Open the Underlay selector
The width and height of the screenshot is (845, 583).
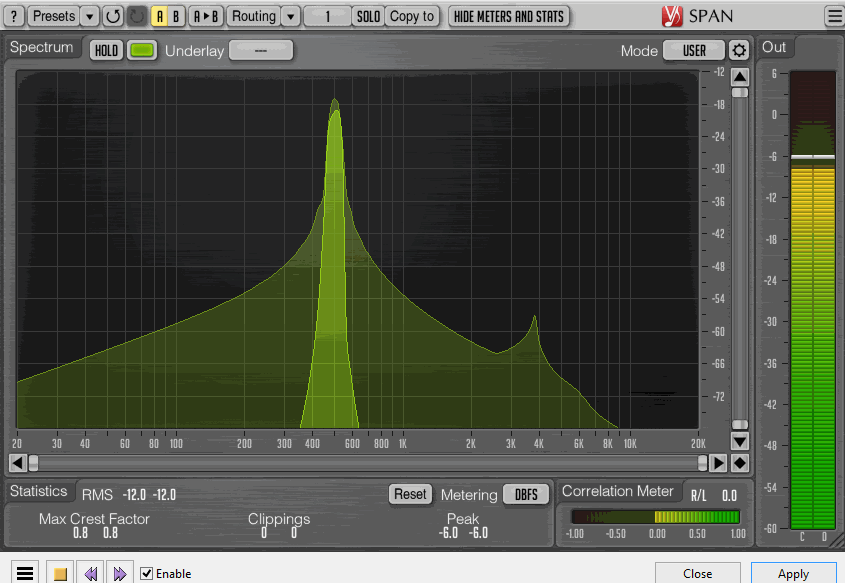pyautogui.click(x=261, y=51)
